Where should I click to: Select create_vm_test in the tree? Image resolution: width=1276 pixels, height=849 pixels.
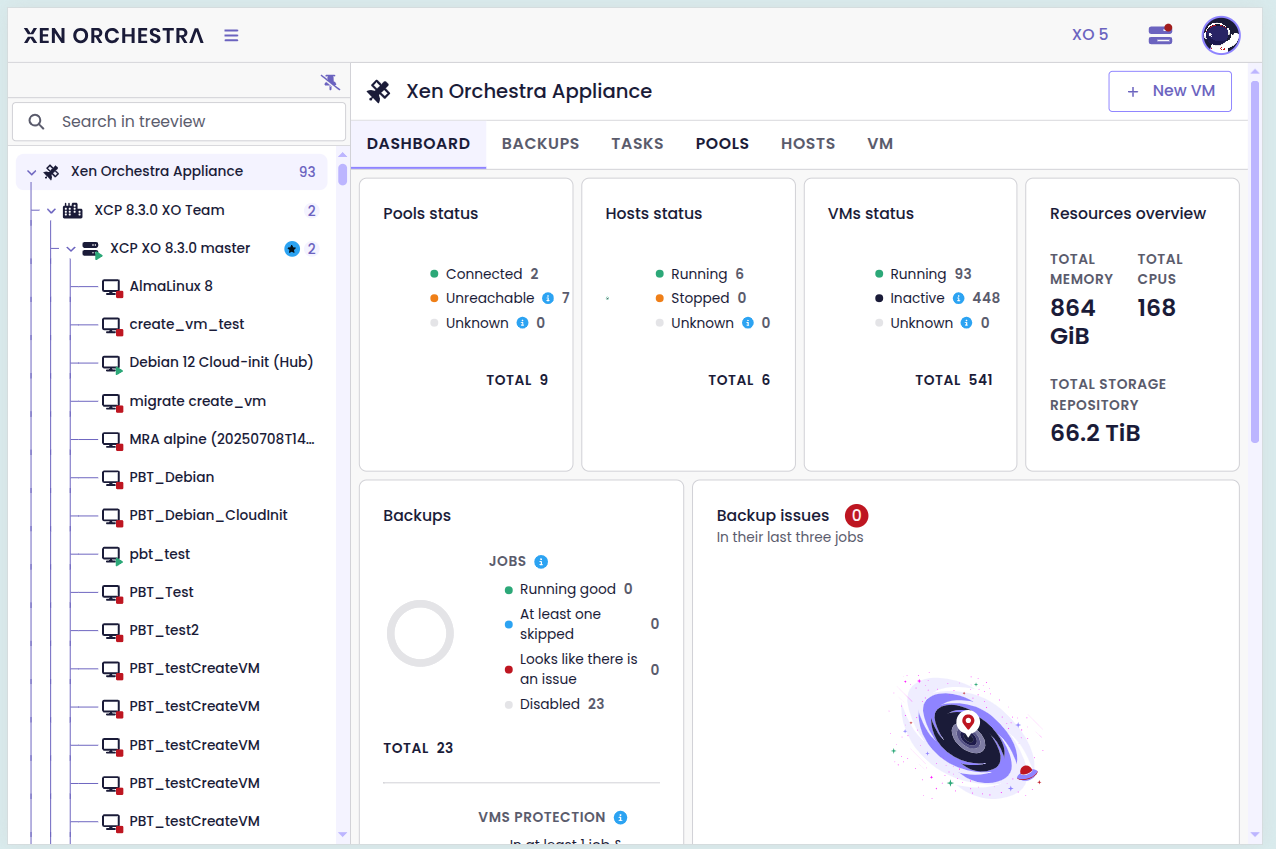187,324
